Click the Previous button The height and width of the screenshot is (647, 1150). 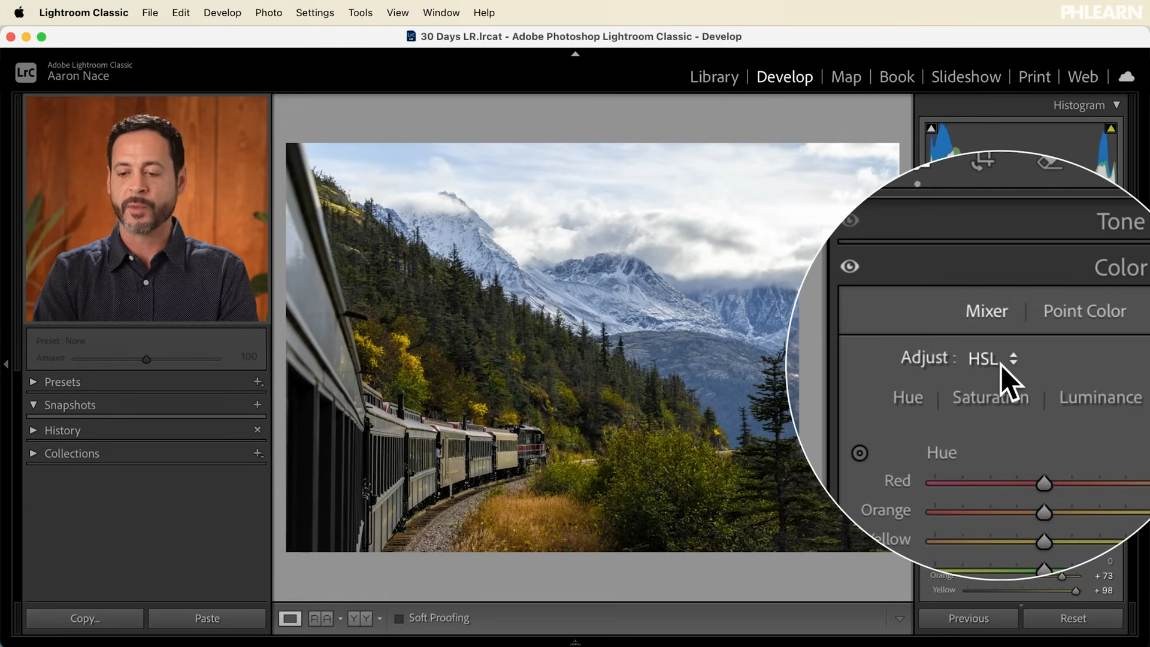968,618
